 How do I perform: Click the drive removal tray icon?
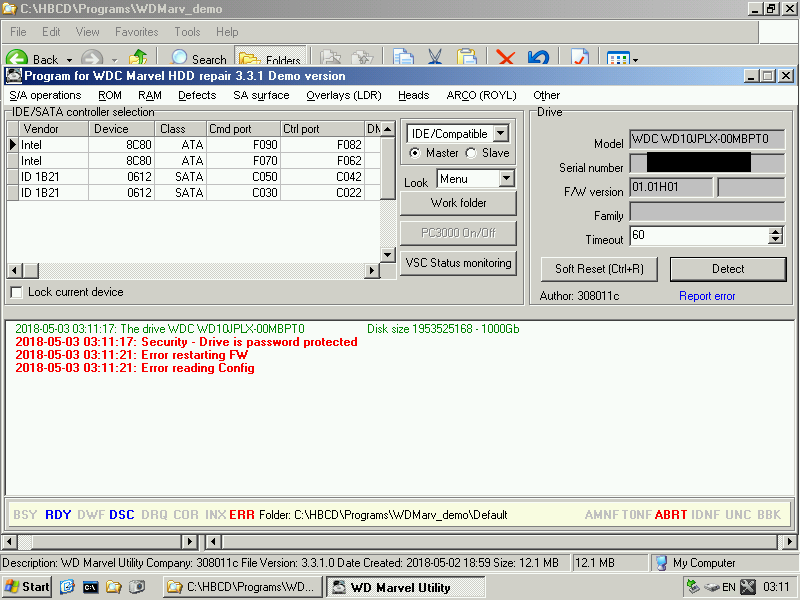tap(712, 587)
